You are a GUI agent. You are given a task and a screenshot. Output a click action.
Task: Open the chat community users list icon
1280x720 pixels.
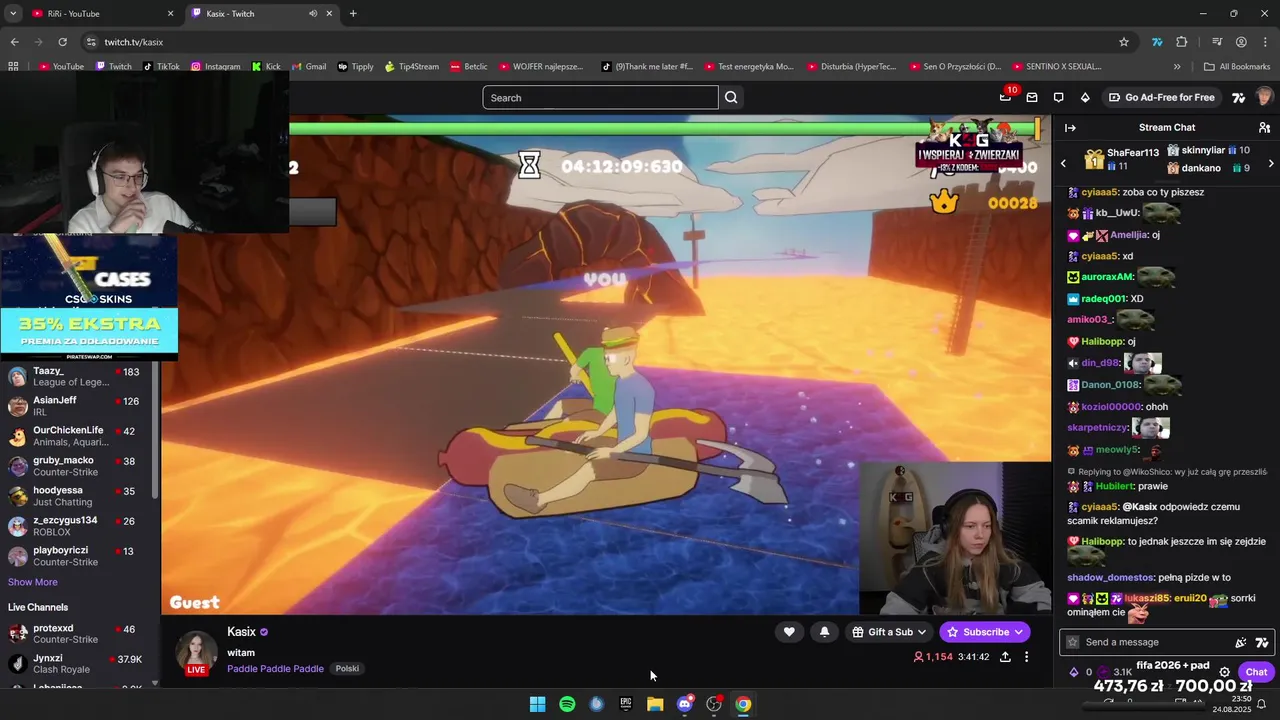click(1264, 127)
